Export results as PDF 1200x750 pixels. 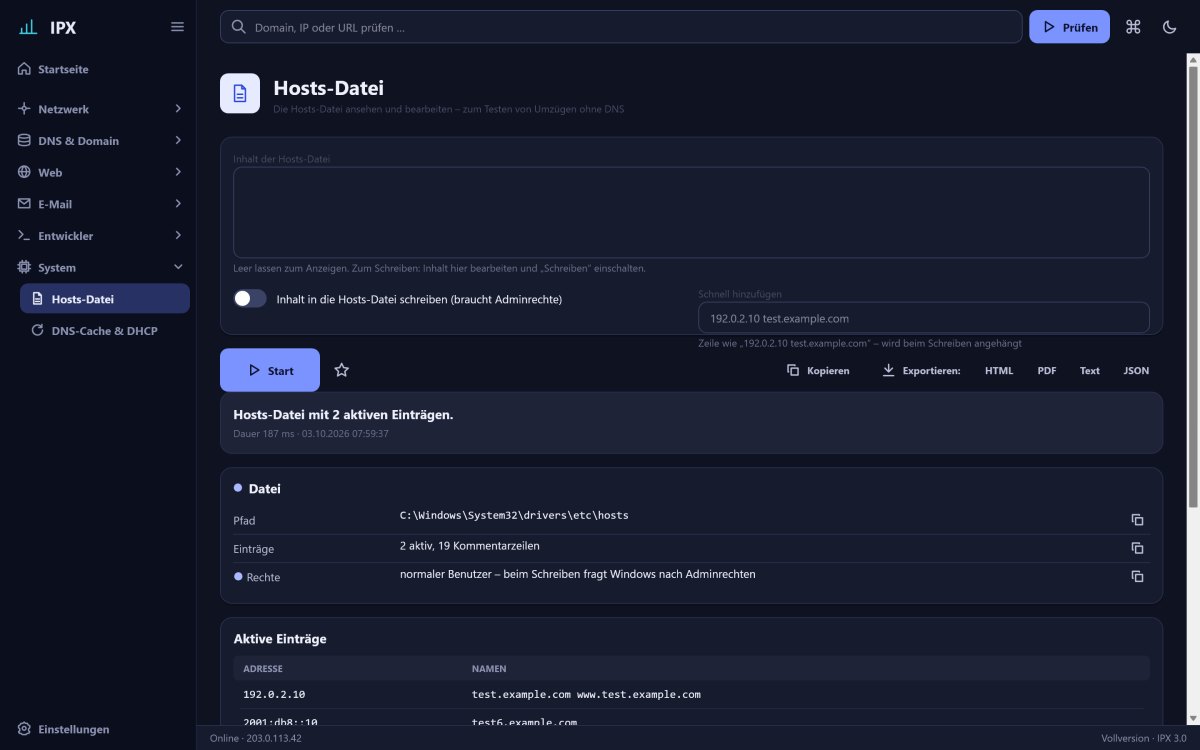[1047, 370]
